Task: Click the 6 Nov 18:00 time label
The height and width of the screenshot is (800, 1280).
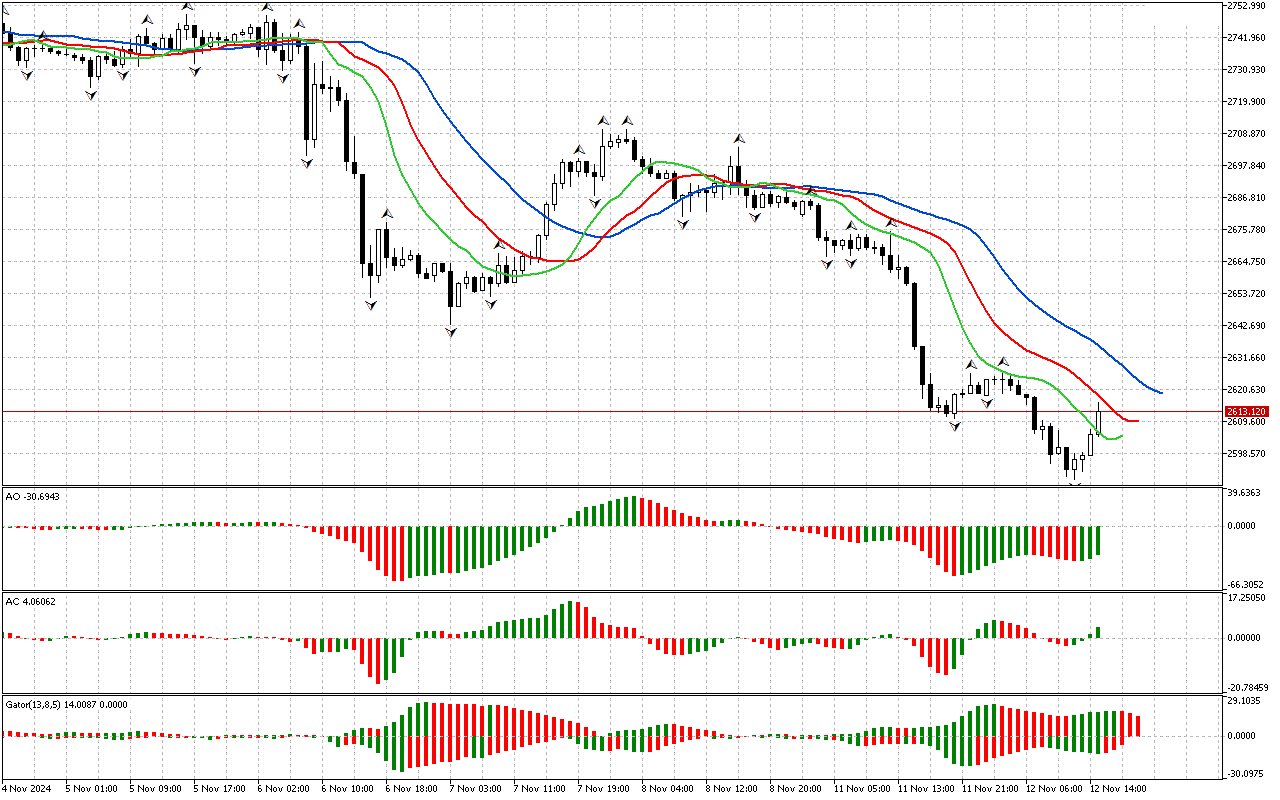Action: tap(411, 788)
